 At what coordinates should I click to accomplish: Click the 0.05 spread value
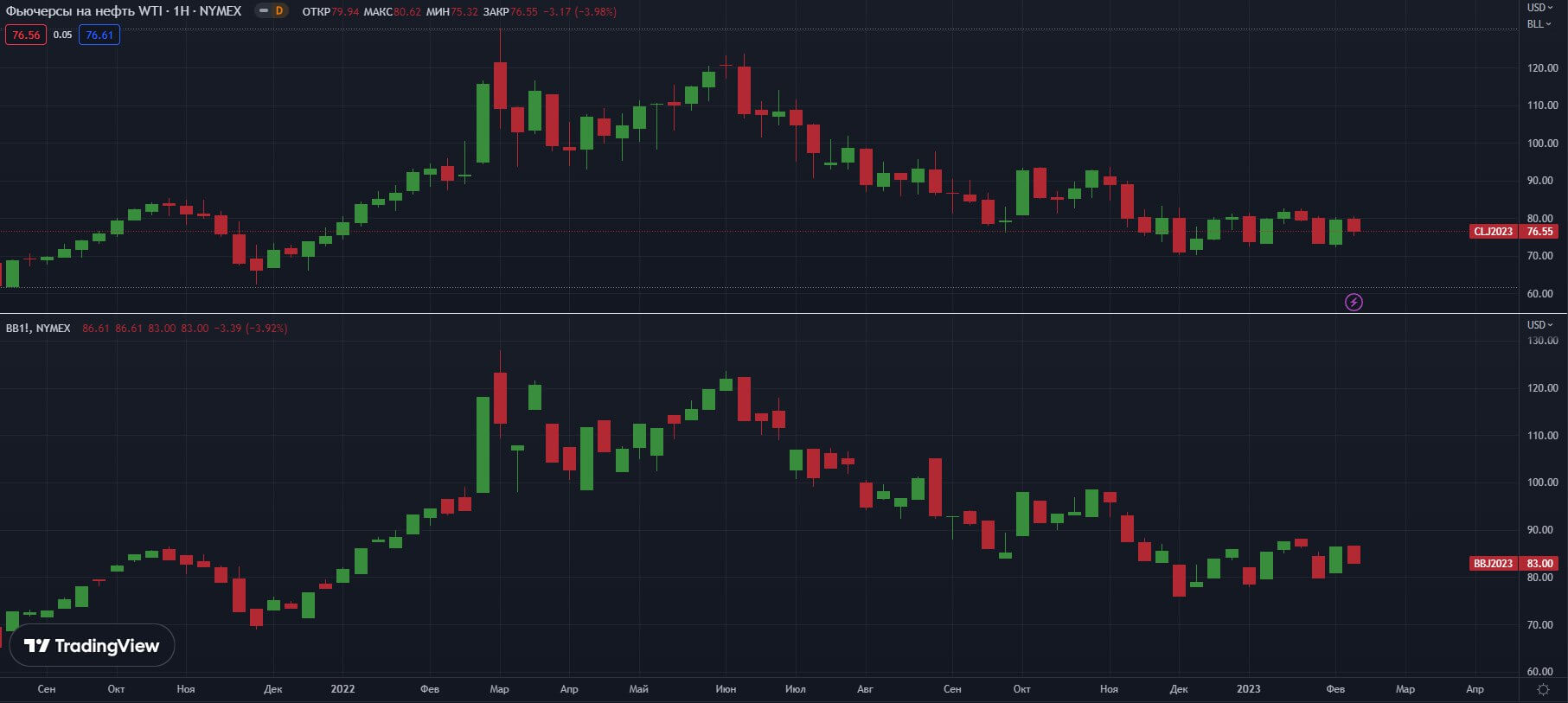point(62,35)
